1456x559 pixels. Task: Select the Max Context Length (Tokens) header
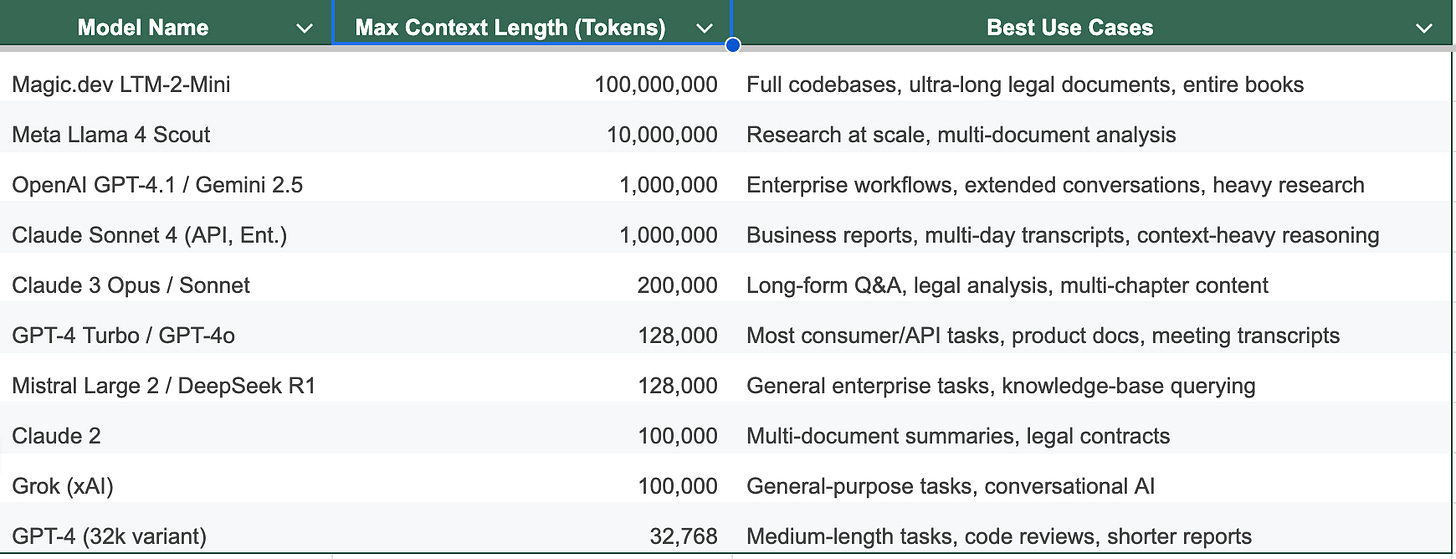point(532,24)
